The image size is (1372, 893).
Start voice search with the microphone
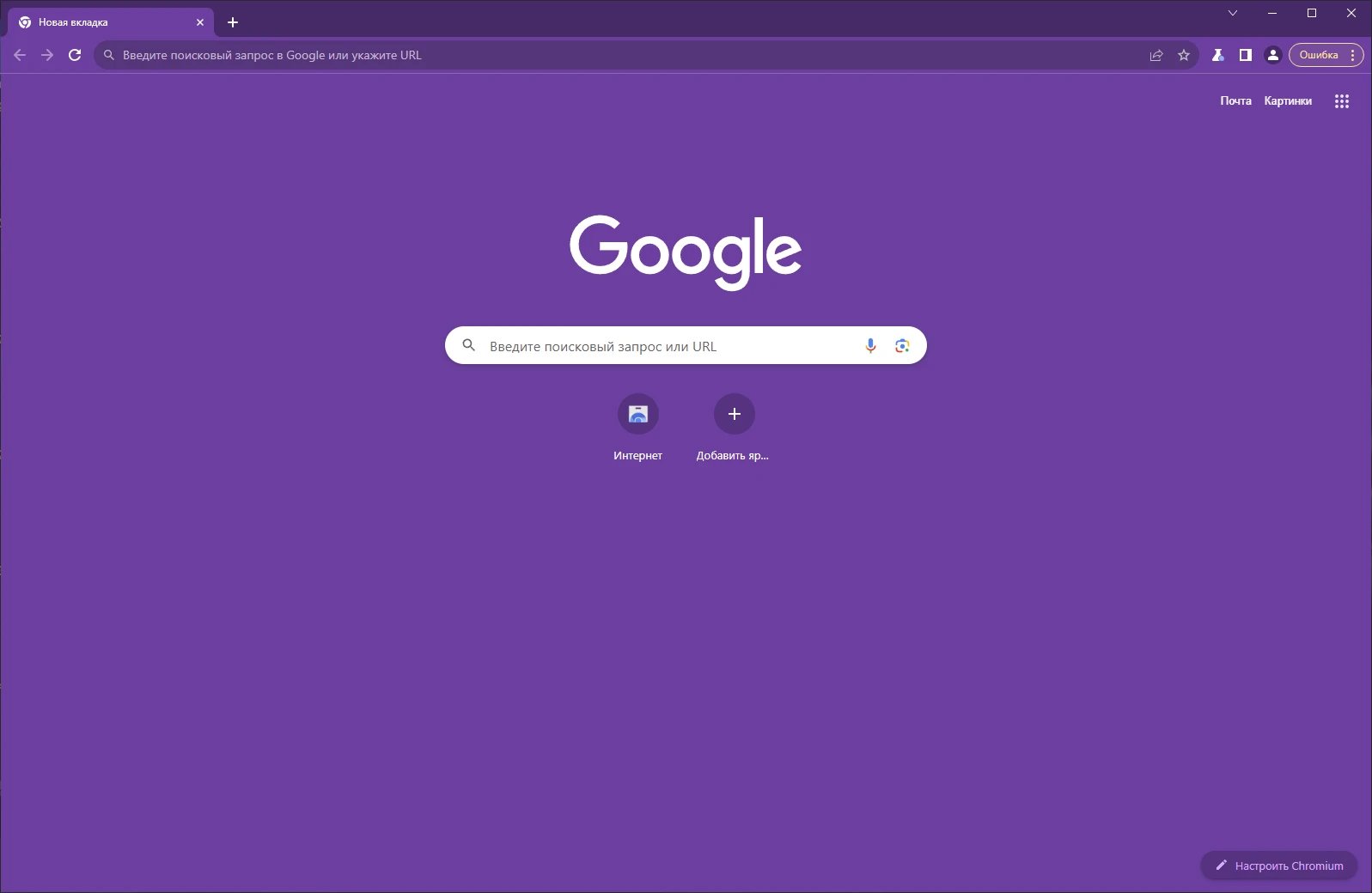click(x=870, y=345)
